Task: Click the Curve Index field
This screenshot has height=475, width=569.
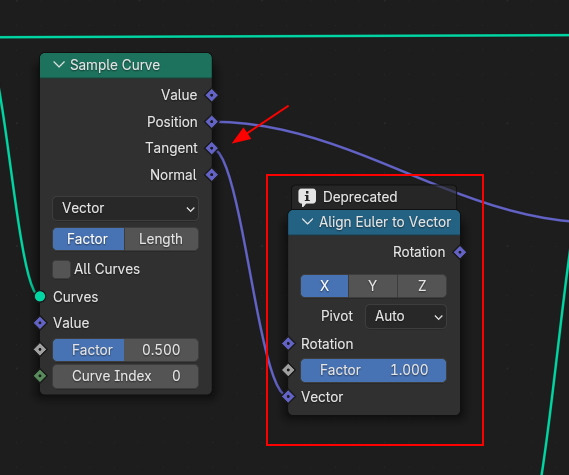Action: pos(126,376)
